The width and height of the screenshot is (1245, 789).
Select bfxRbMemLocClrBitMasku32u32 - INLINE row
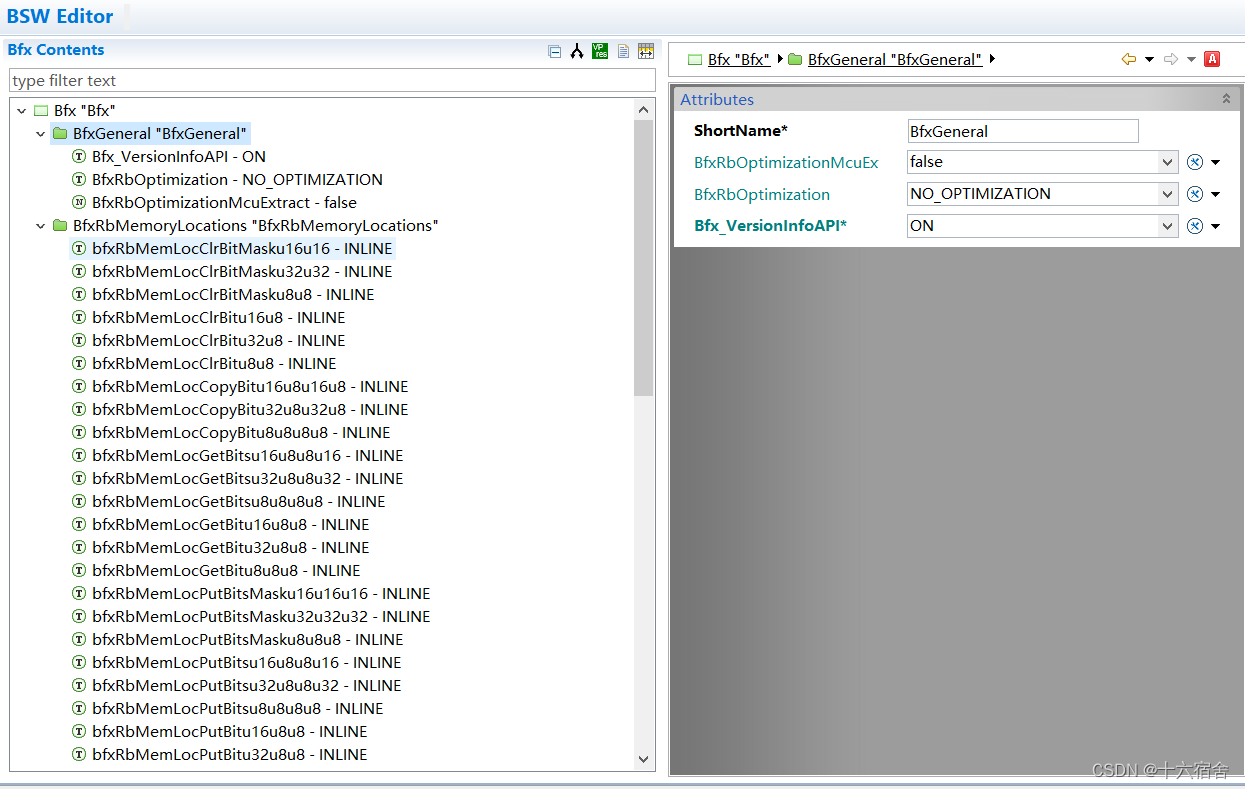tap(242, 271)
